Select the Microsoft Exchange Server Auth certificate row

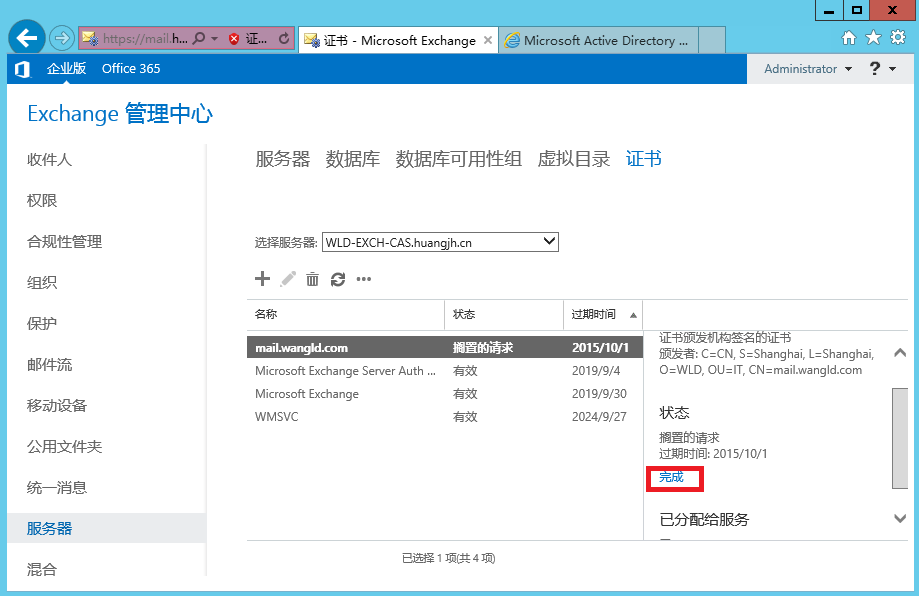(x=445, y=370)
